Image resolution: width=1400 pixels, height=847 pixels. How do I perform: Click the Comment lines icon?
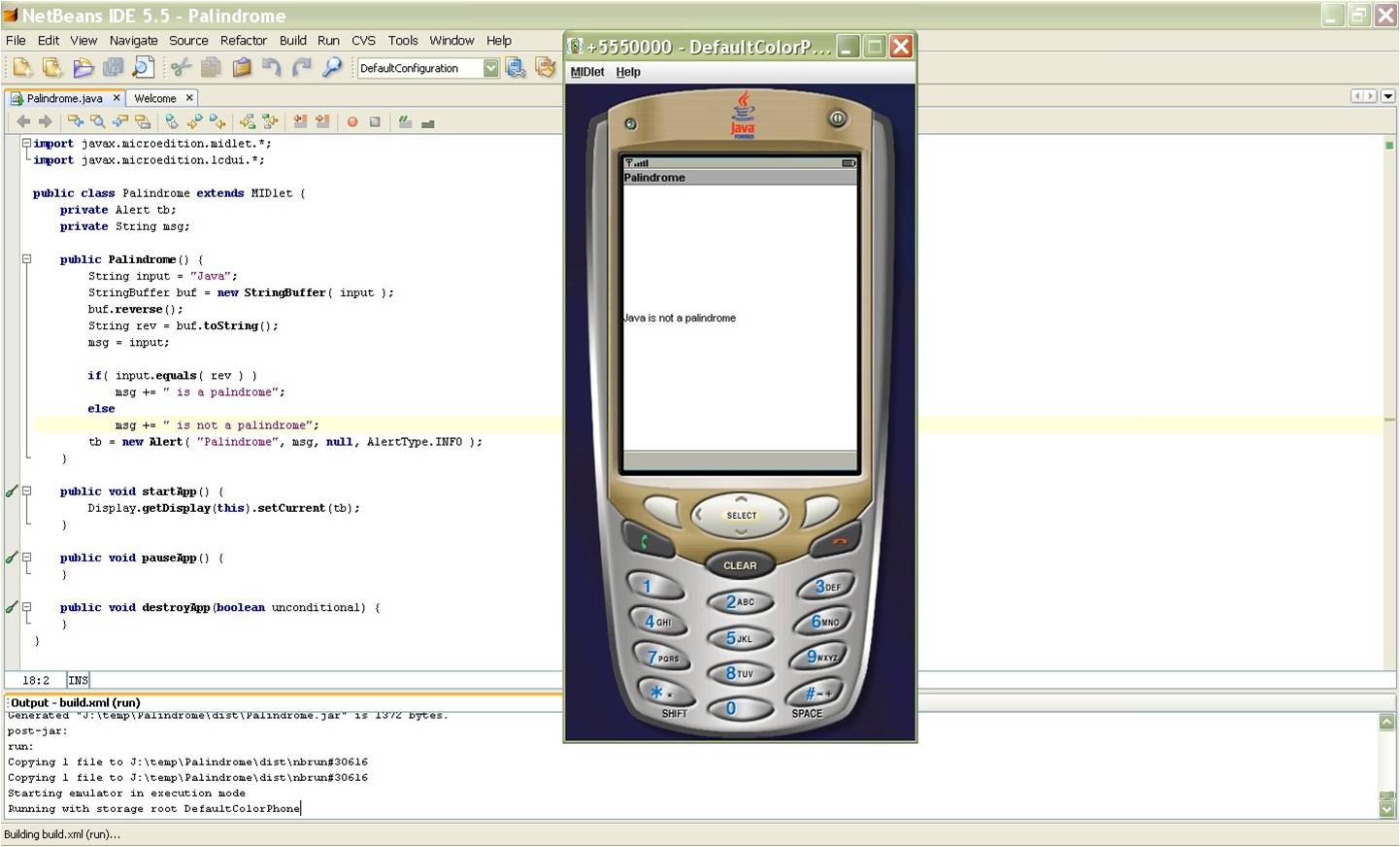click(405, 121)
